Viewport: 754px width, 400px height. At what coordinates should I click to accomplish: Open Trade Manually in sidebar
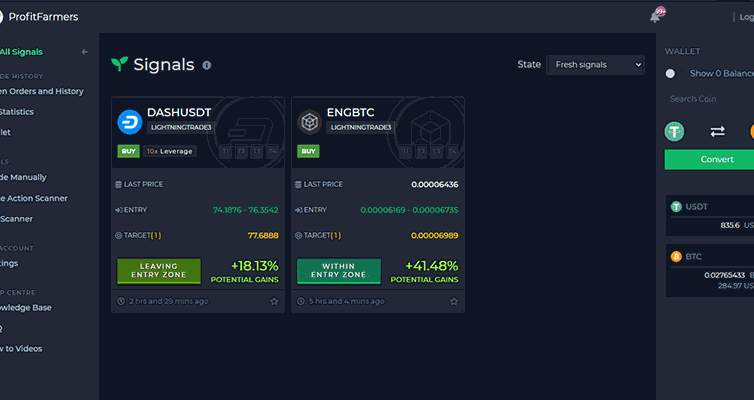23,177
